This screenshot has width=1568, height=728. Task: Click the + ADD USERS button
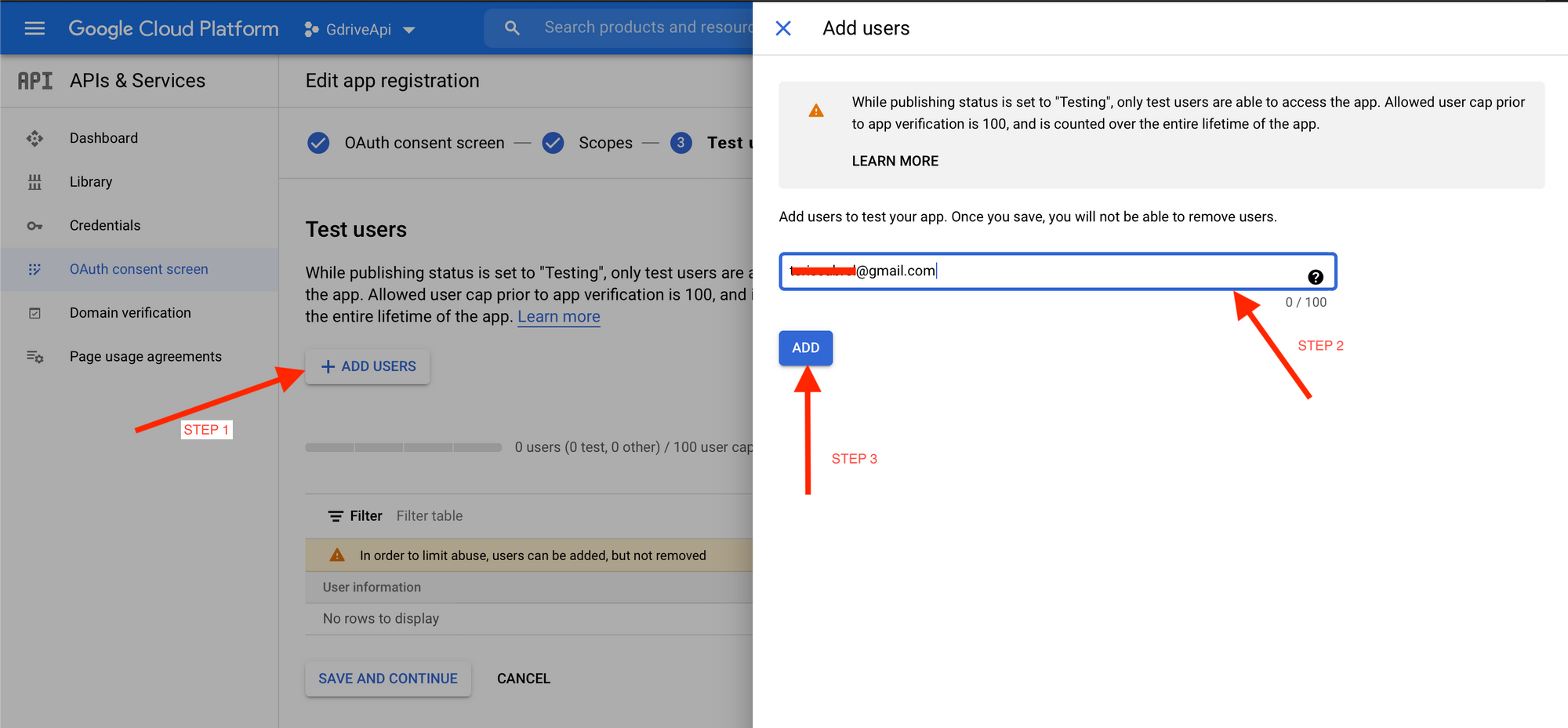tap(368, 366)
